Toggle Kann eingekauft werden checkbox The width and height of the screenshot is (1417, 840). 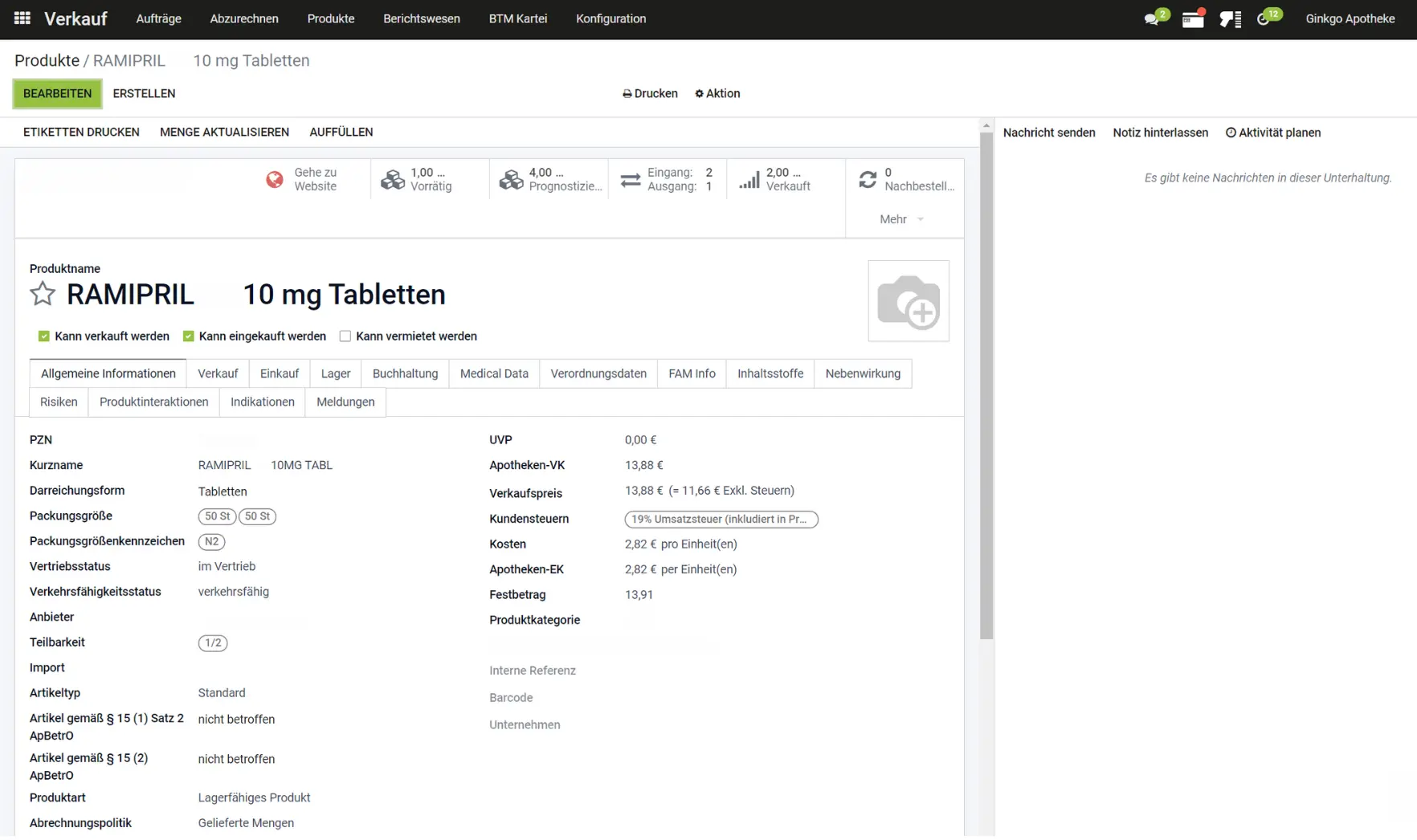pos(188,336)
